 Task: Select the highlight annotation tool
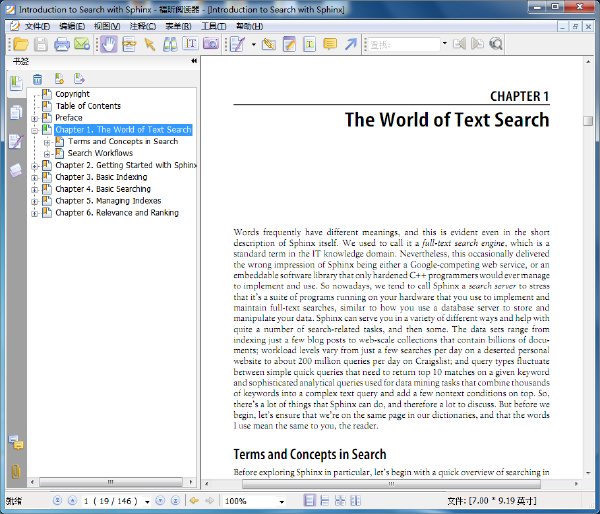tap(238, 44)
